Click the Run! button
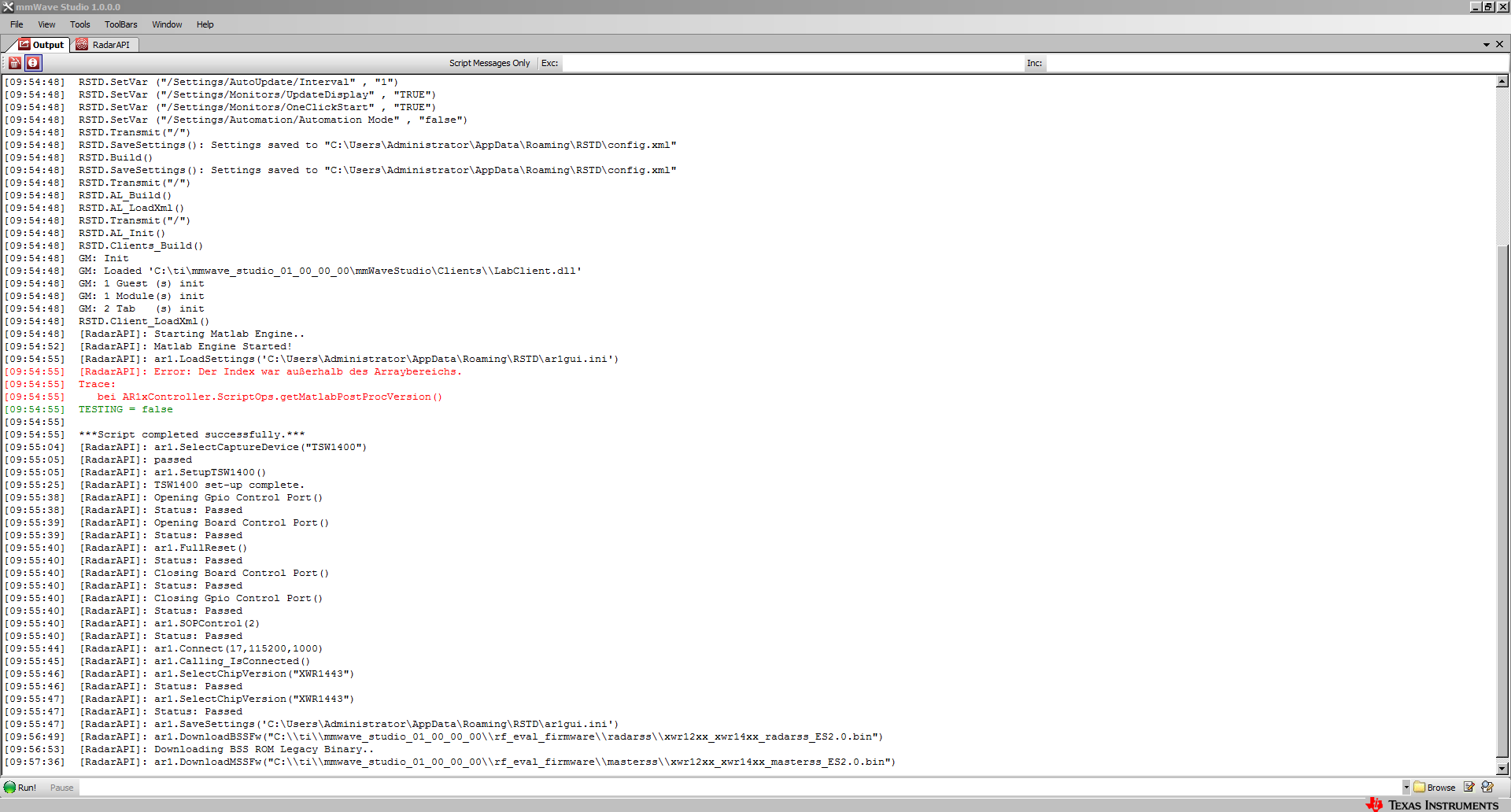1511x812 pixels. pyautogui.click(x=20, y=788)
